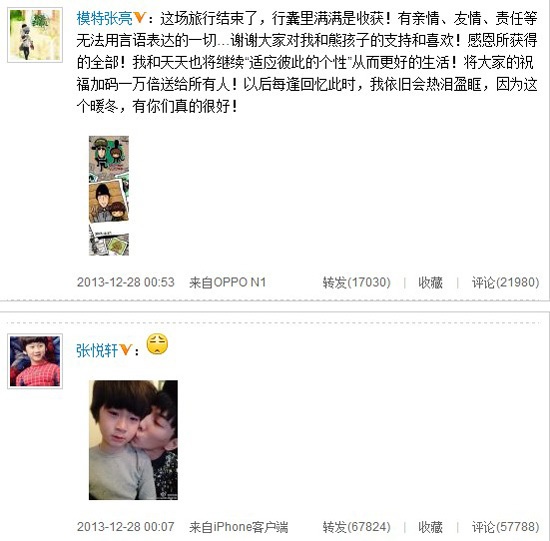Click the 来自iPhone客户端 source link
550x541 pixels.
coord(239,527)
